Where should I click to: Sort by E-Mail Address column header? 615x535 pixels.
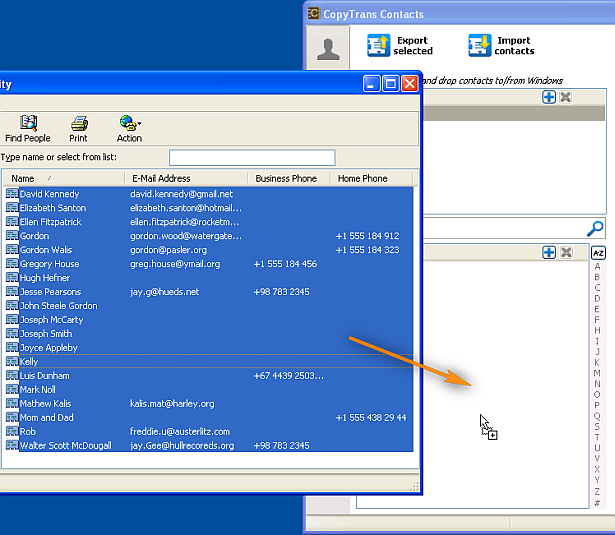(186, 178)
